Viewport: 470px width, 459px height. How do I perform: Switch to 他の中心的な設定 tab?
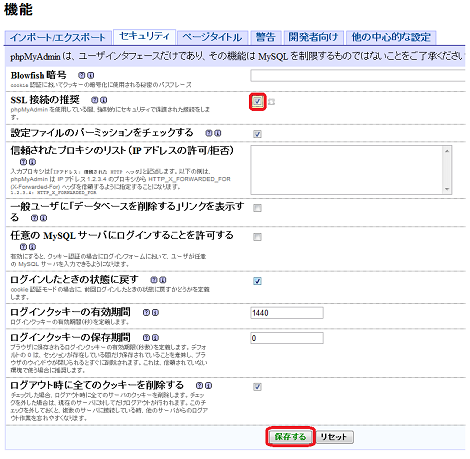click(x=391, y=37)
